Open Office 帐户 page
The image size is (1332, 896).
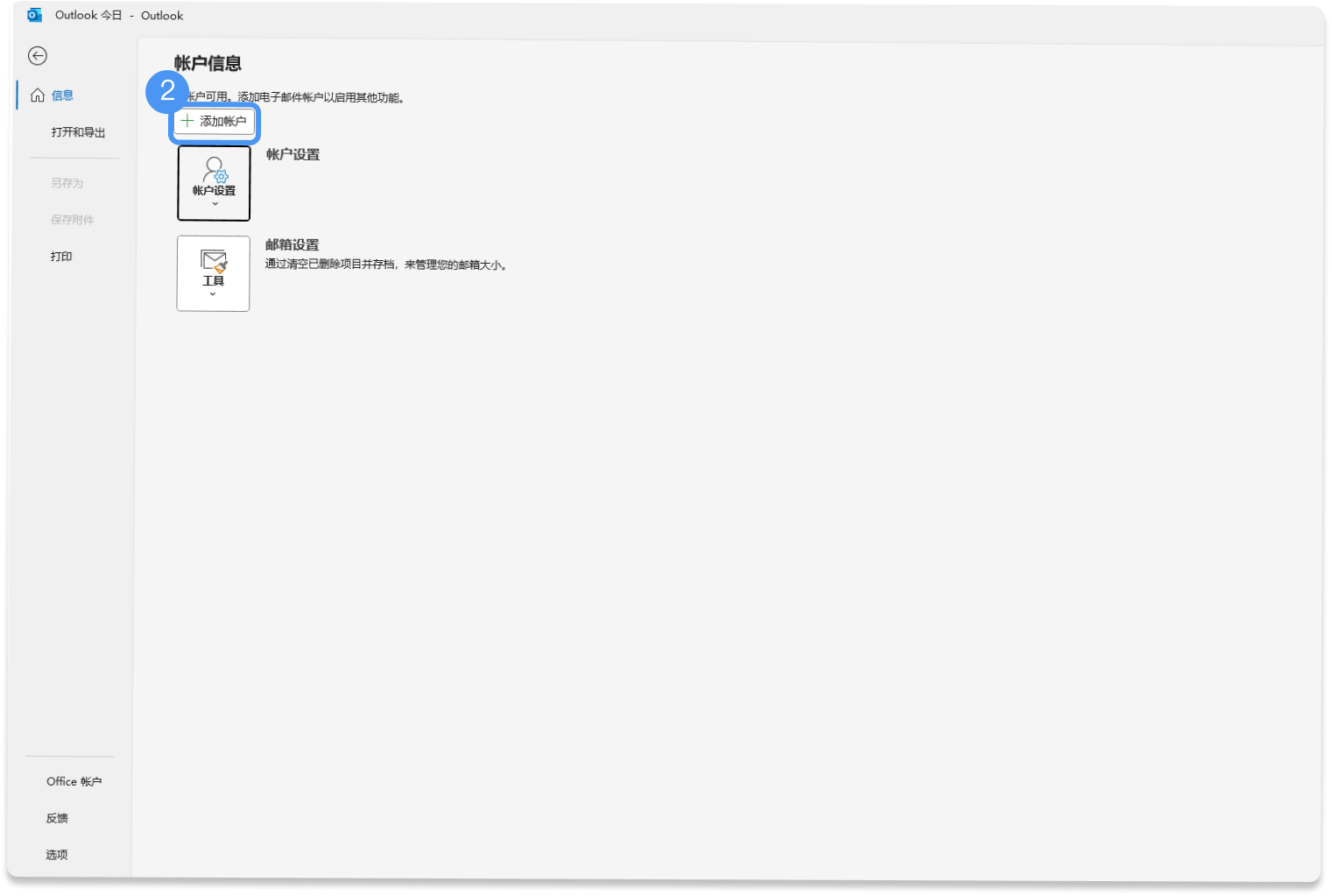74,781
